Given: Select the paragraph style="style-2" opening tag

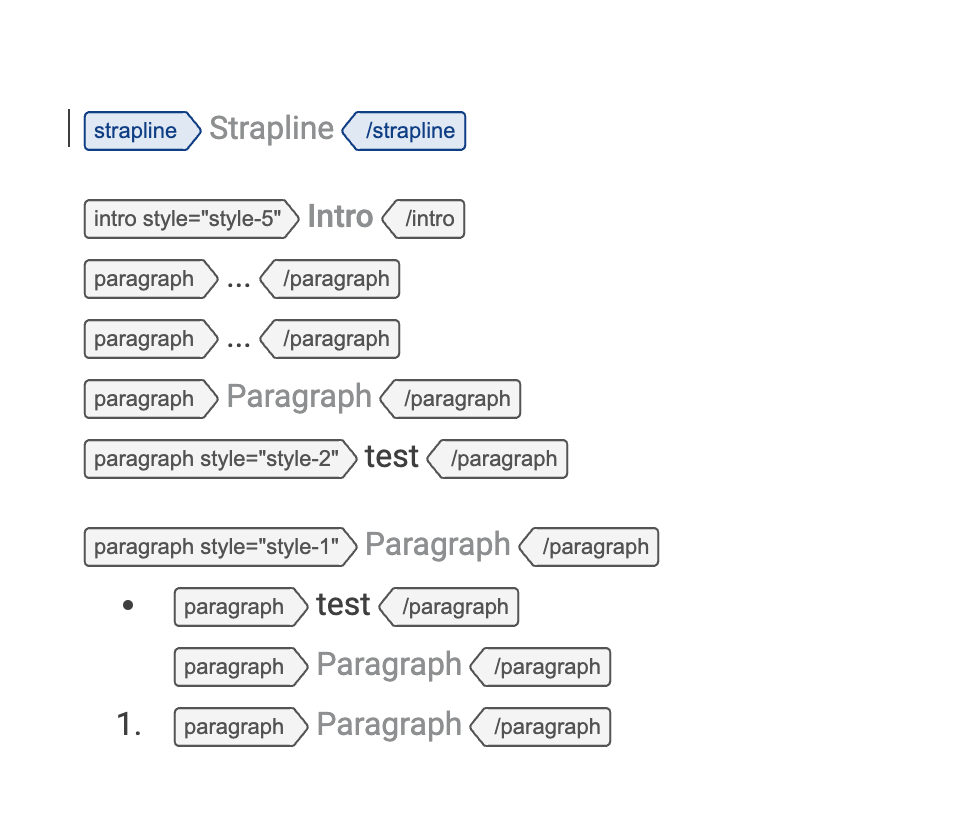Looking at the screenshot, I should [x=214, y=459].
